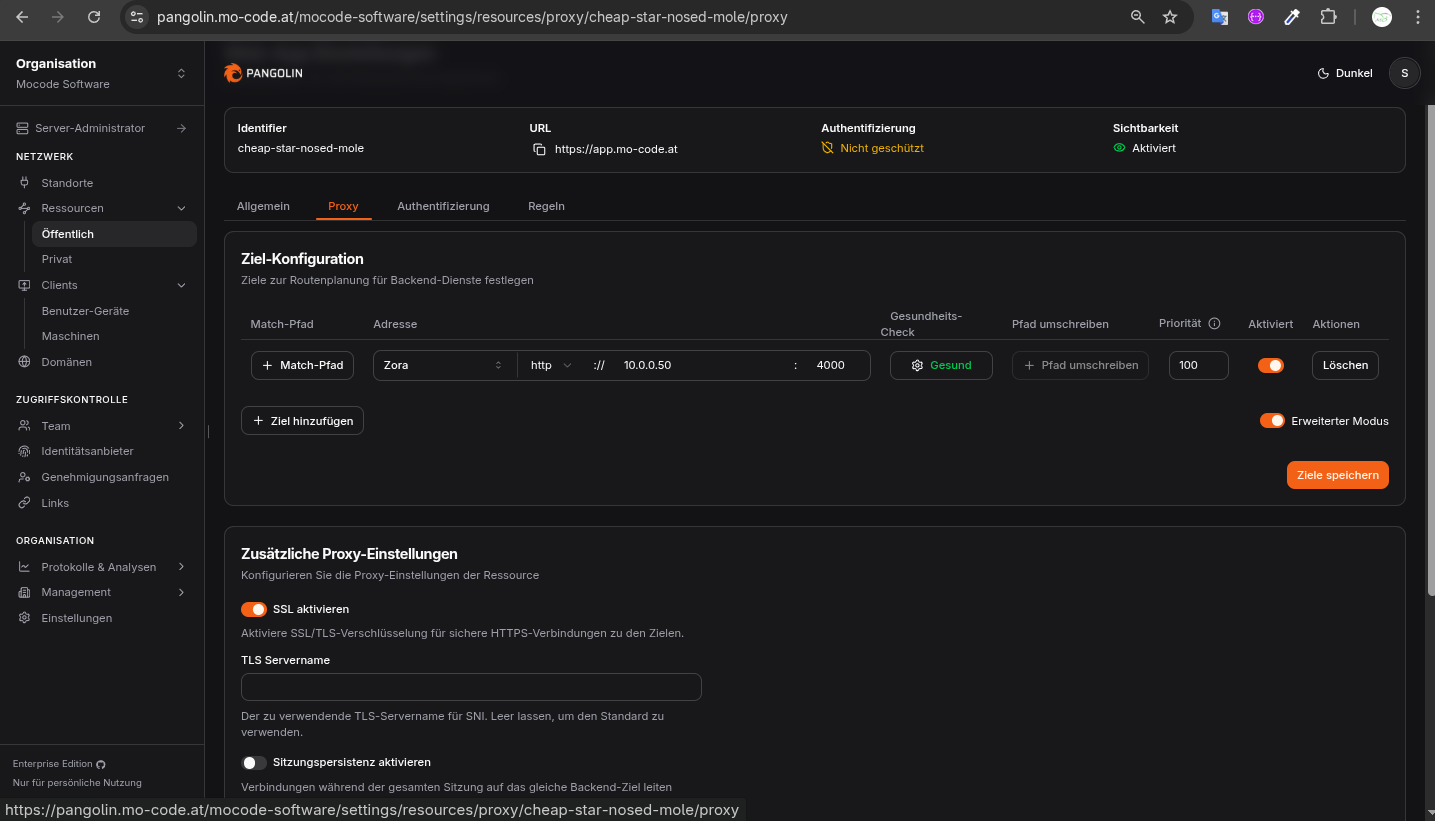Disable the target's Aktiviert toggle
The image size is (1435, 821).
pyautogui.click(x=1270, y=366)
